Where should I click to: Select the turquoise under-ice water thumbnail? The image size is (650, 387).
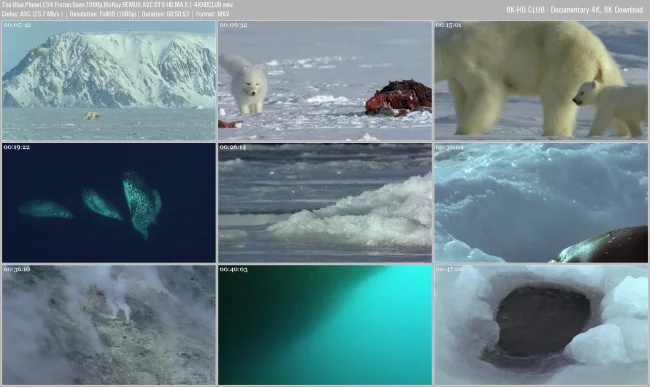pos(325,325)
